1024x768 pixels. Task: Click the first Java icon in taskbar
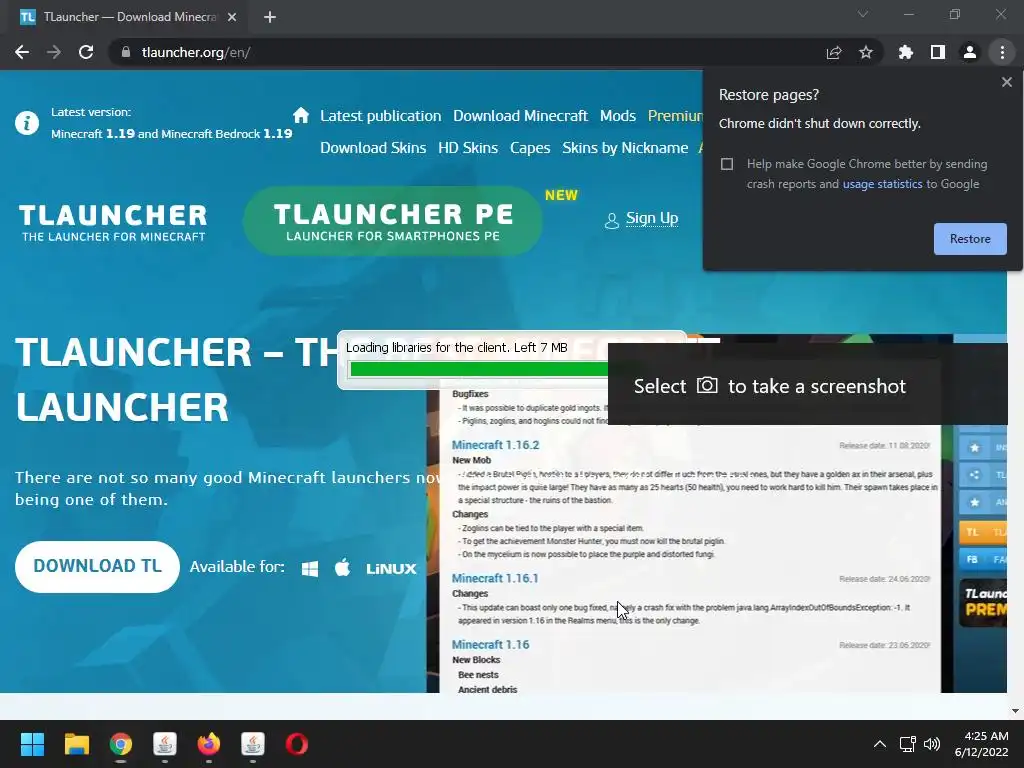[165, 744]
